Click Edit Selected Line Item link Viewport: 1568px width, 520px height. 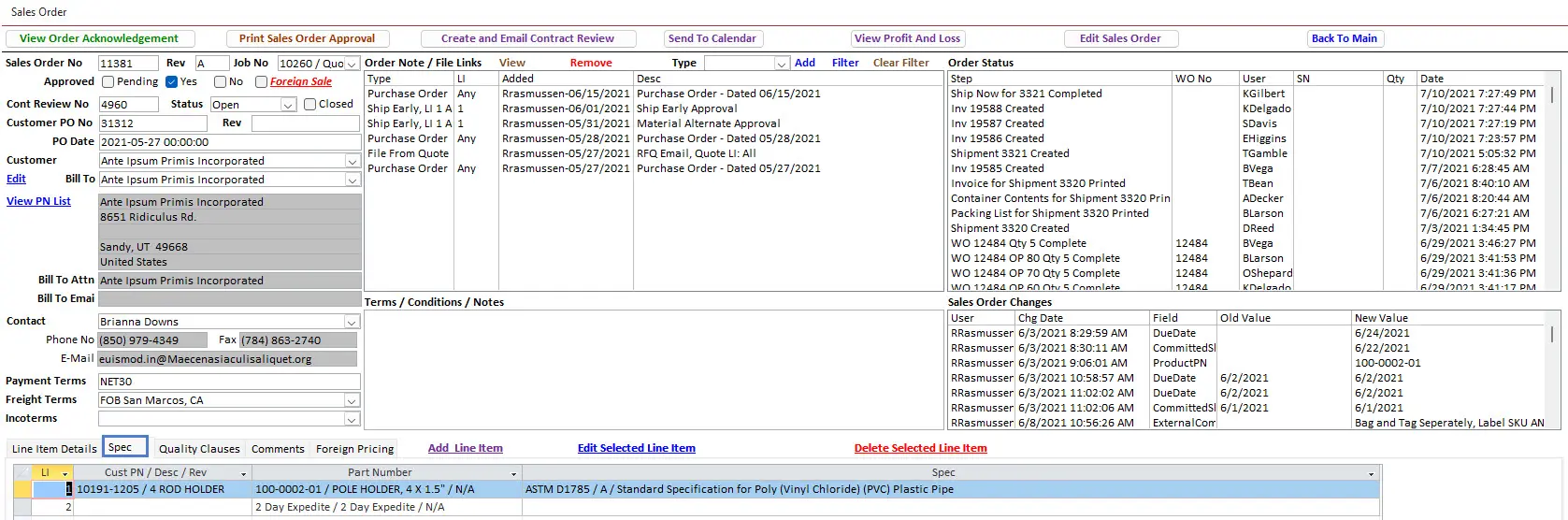click(637, 448)
